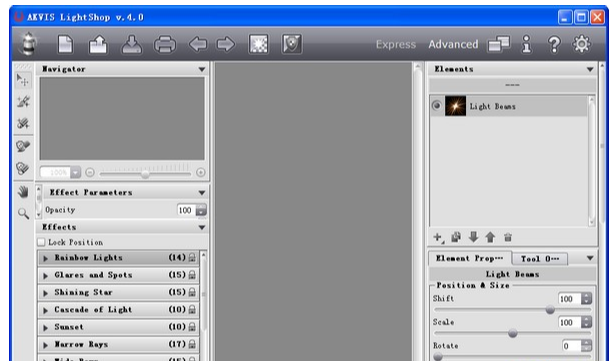Viewport: 612px width, 361px height.
Task: Click the Print image icon
Action: tap(165, 44)
